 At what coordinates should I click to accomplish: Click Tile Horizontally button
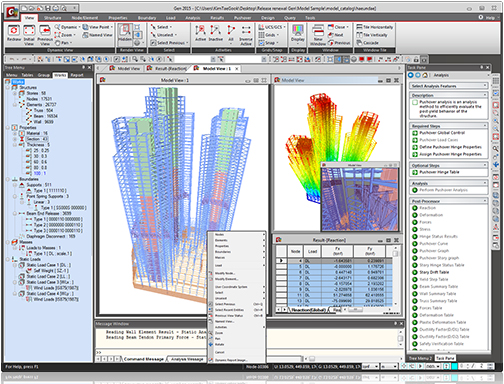coord(375,27)
